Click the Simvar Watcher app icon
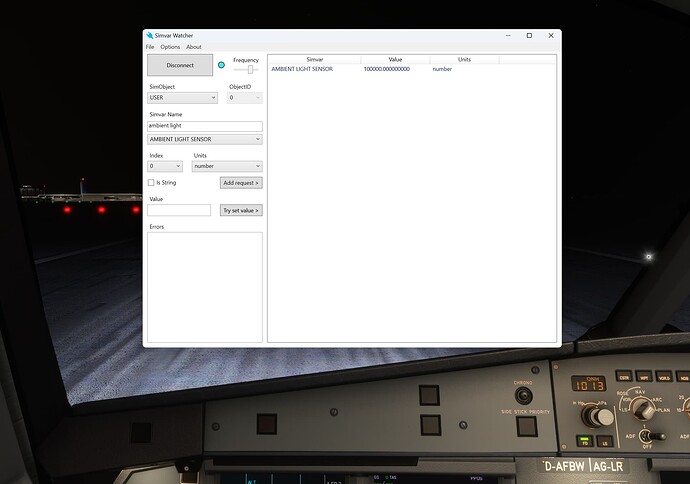The width and height of the screenshot is (690, 484). [150, 35]
